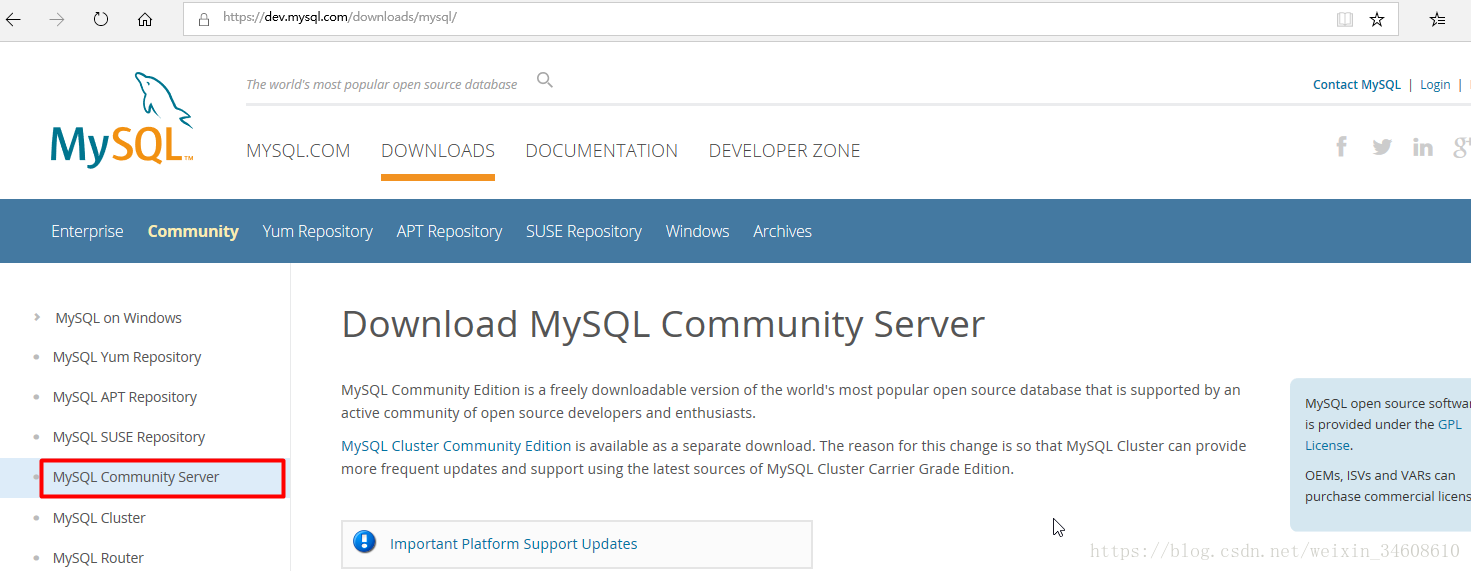1471x571 pixels.
Task: Open reading view book icon
Action: pos(1345,19)
